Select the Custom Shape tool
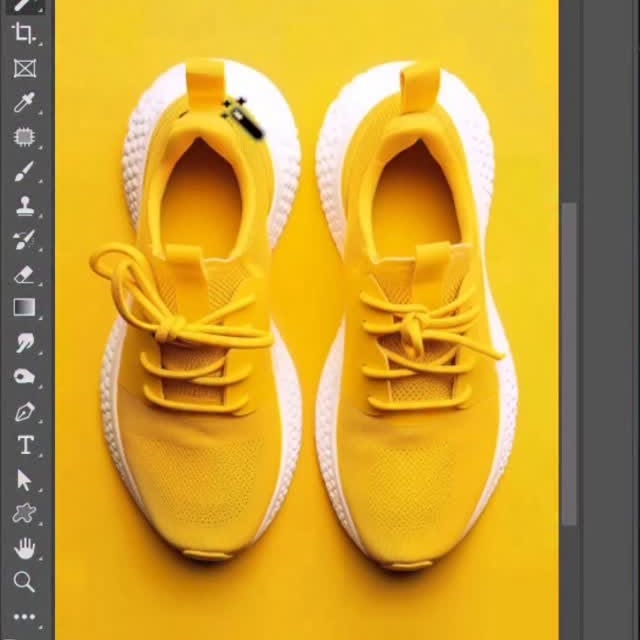Image resolution: width=640 pixels, height=640 pixels. 24,514
